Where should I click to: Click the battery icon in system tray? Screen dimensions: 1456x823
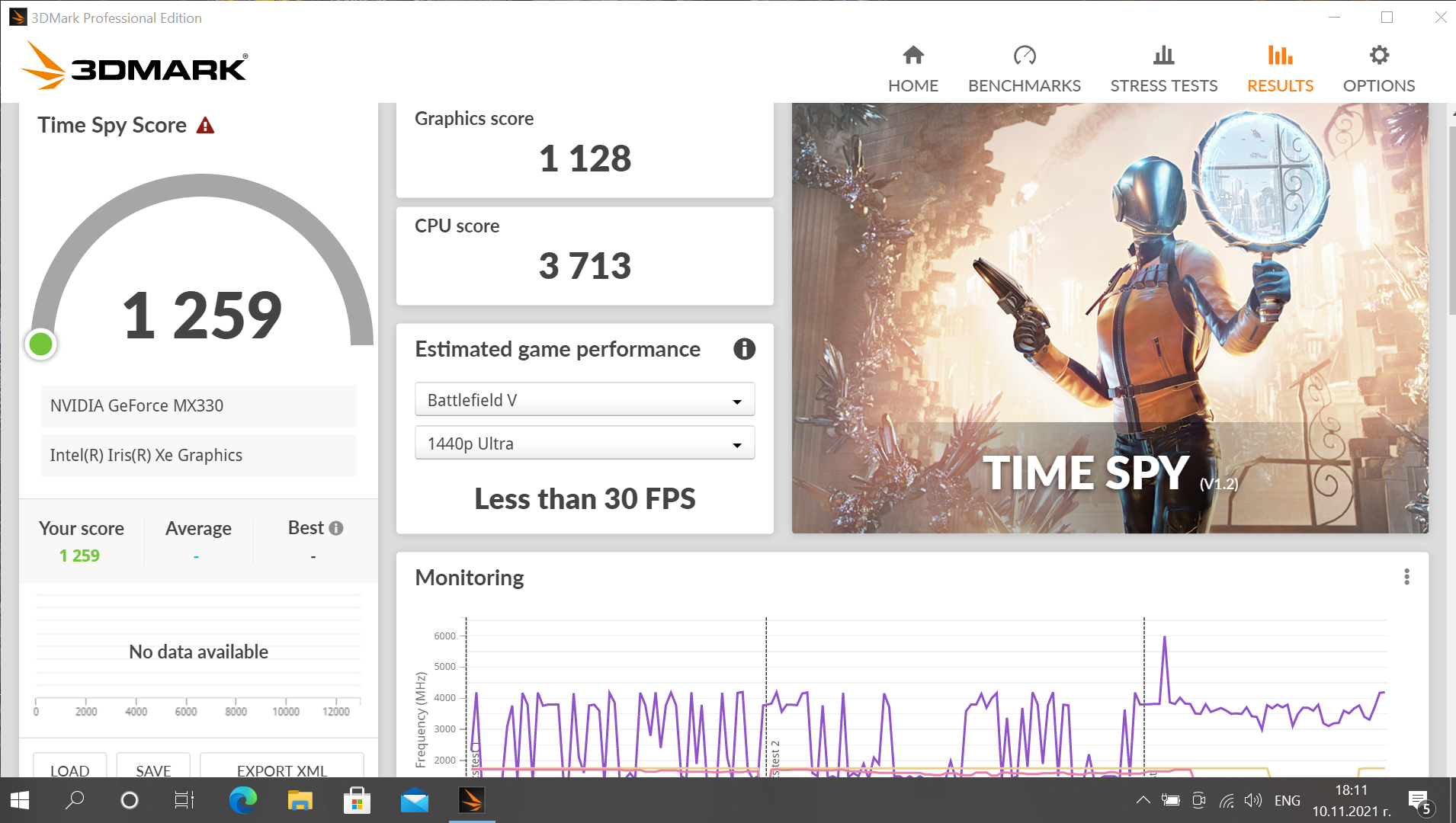[x=1170, y=800]
